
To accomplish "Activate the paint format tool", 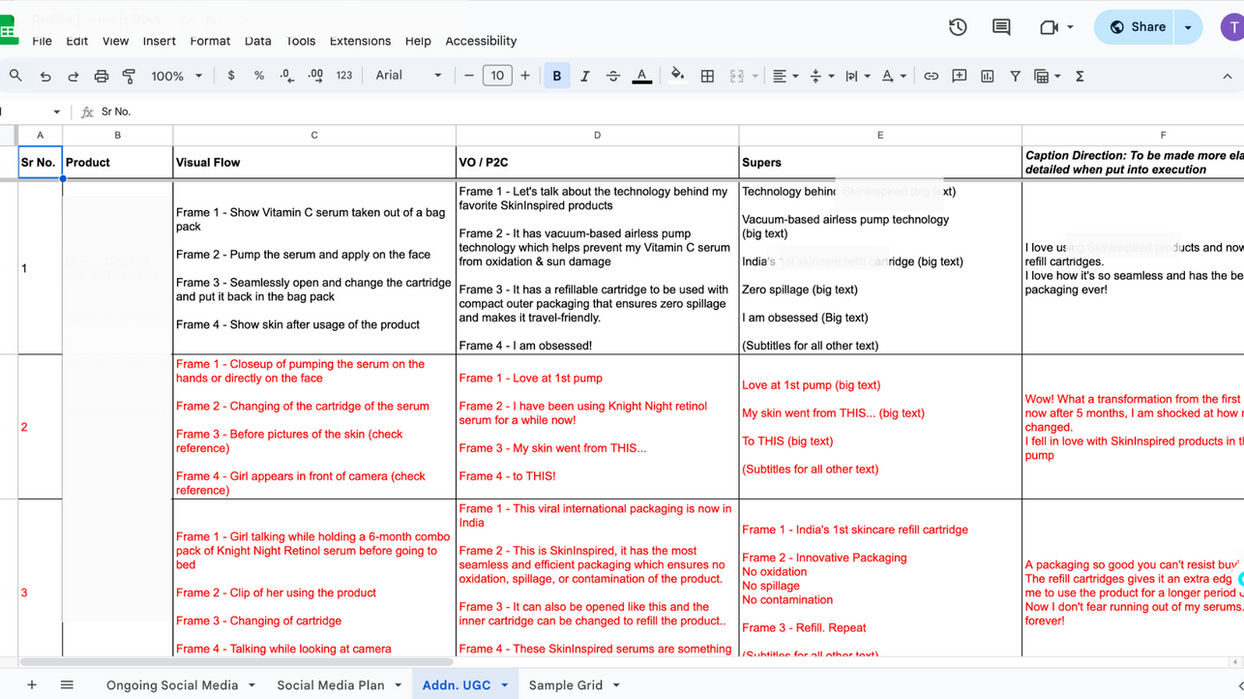I will (x=129, y=76).
